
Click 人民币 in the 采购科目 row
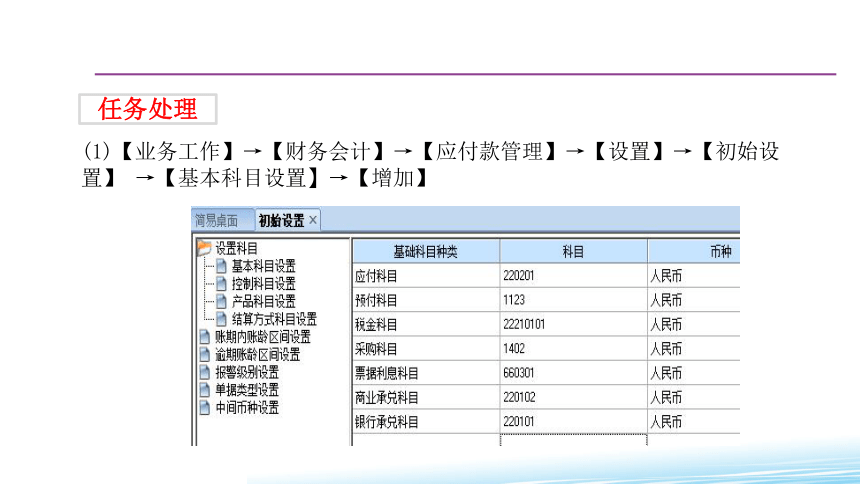666,348
